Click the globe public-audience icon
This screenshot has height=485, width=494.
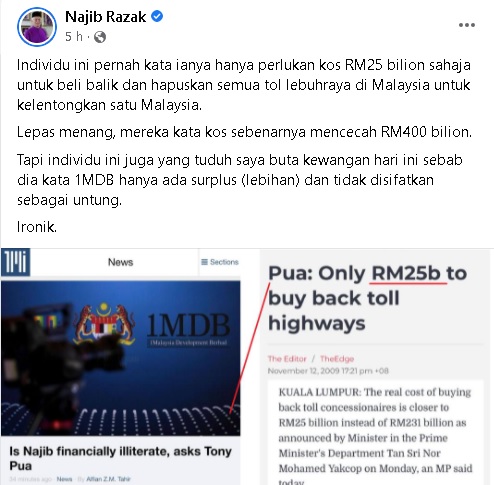click(100, 37)
